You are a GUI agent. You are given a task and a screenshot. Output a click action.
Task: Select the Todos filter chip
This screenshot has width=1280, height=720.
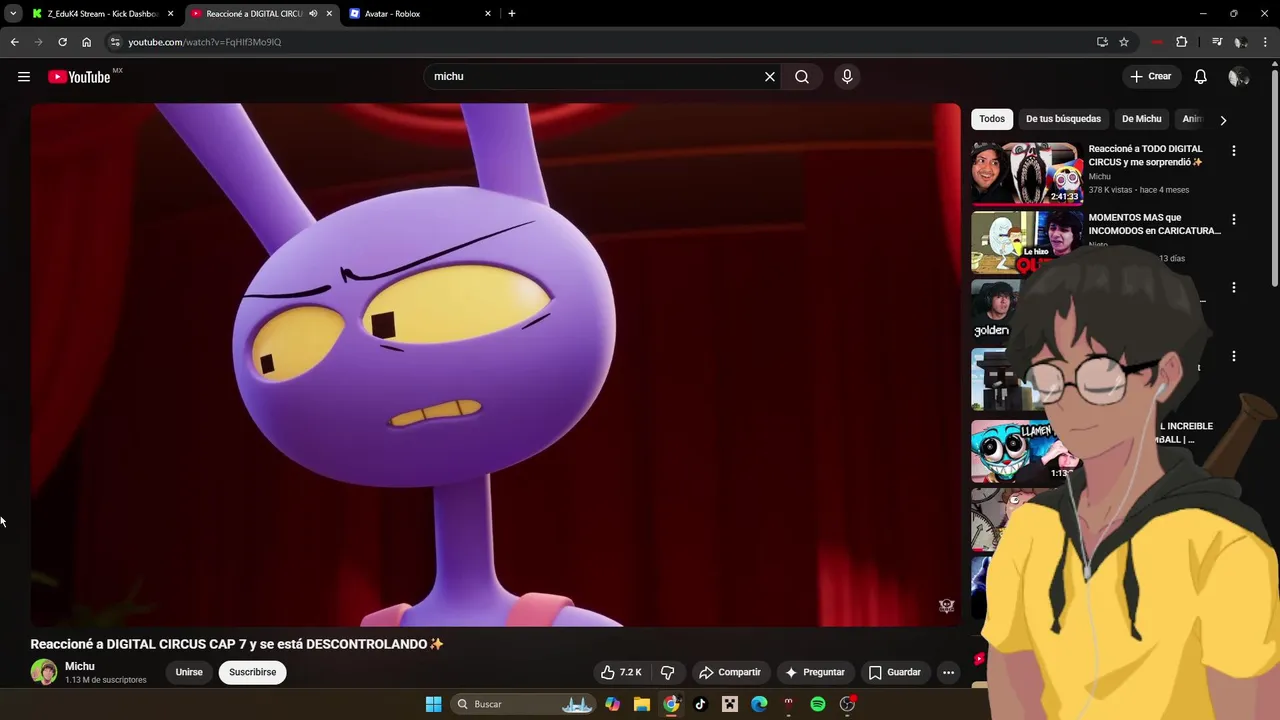(992, 119)
